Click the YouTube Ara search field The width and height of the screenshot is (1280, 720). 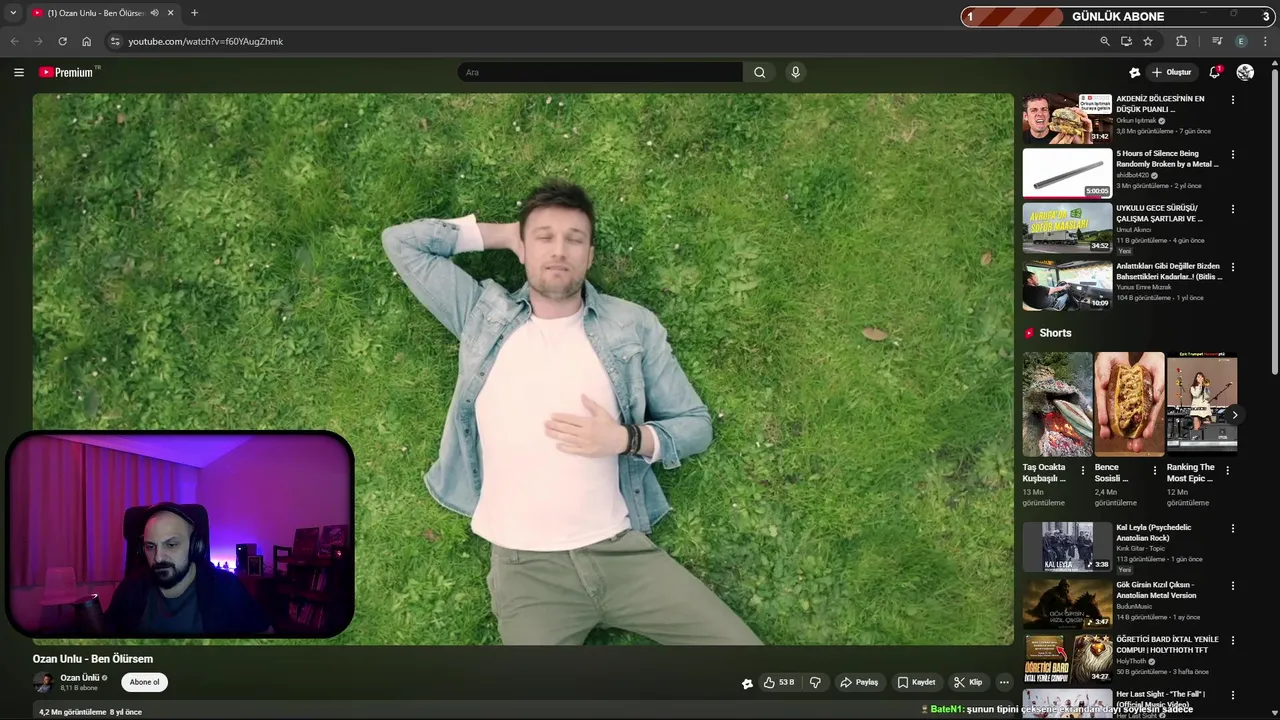[x=600, y=72]
